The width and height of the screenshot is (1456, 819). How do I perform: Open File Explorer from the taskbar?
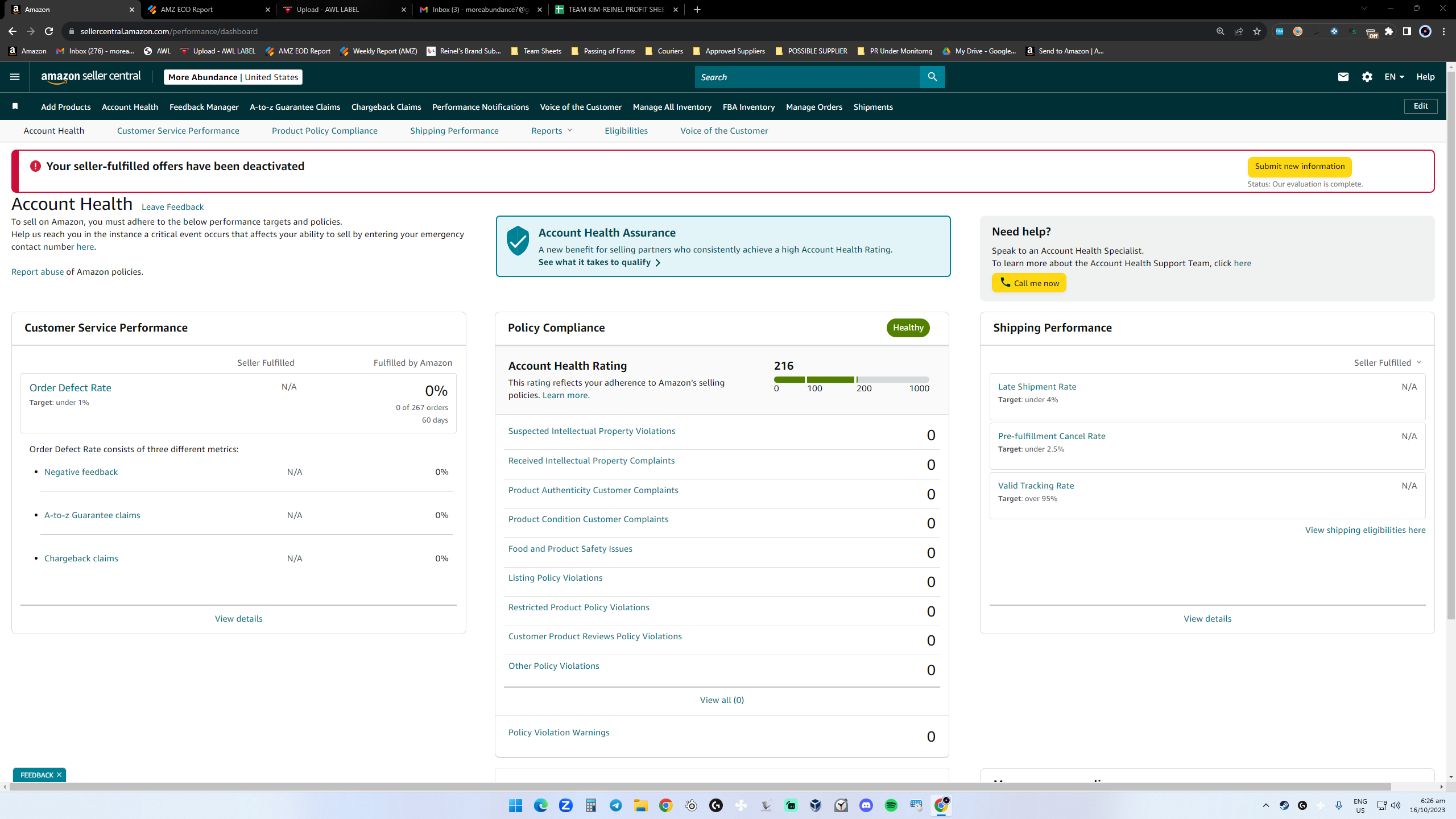tap(641, 805)
